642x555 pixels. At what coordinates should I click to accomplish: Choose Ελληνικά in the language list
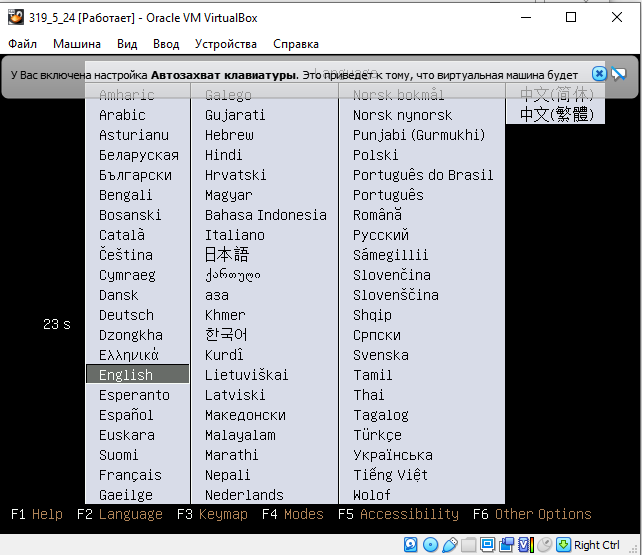129,355
